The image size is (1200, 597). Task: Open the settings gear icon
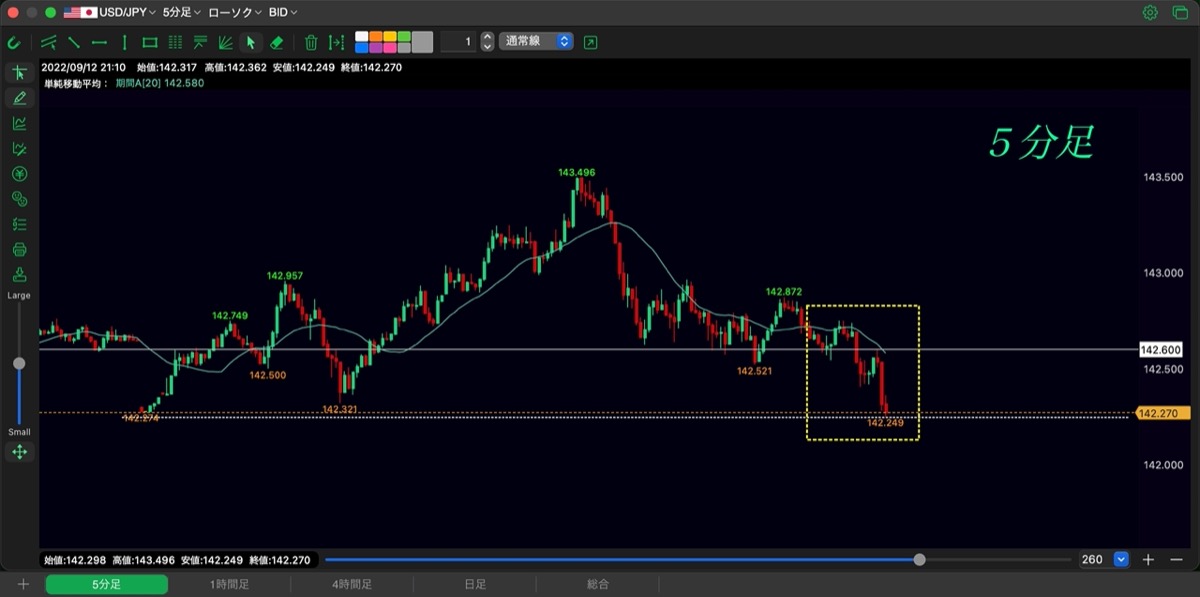tap(1150, 12)
